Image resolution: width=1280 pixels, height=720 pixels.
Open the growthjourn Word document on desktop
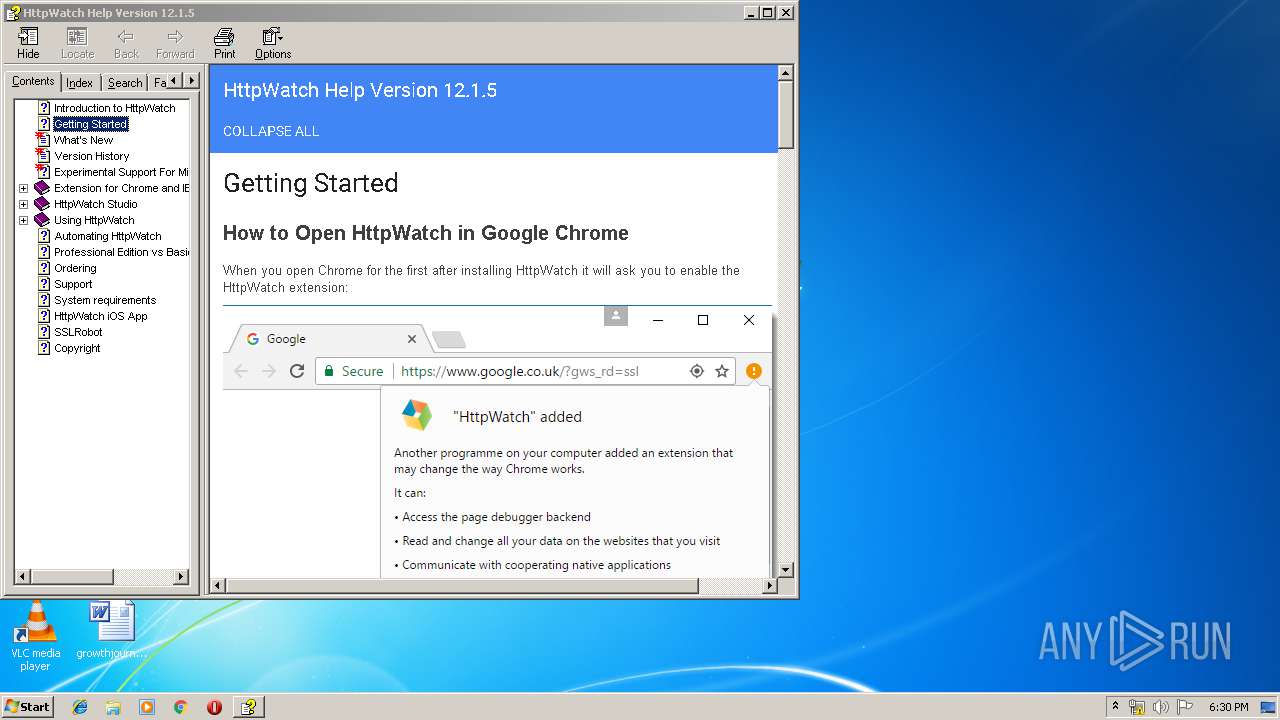(x=111, y=630)
